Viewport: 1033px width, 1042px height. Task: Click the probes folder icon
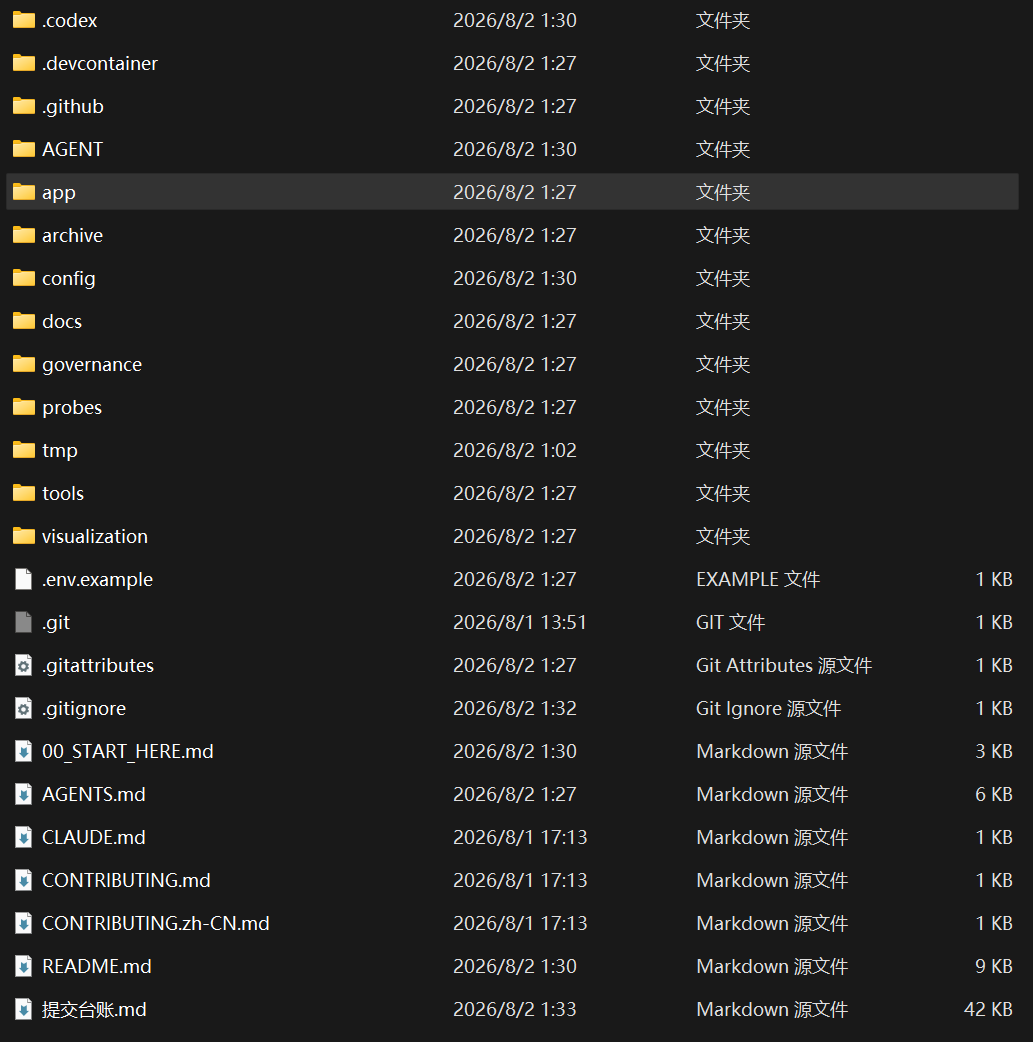(24, 407)
